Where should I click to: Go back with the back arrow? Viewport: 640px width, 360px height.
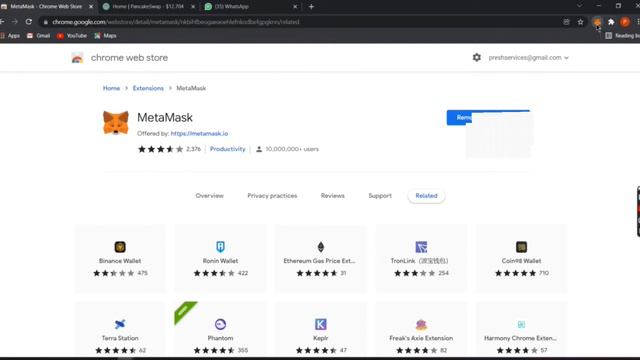pyautogui.click(x=2, y=22)
